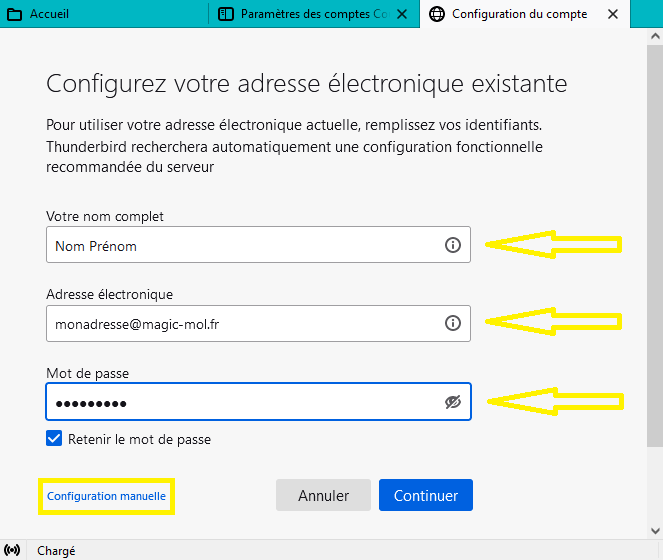Click the globe icon on the Configuration tab
Screen dimensions: 663x560
pyautogui.click(x=437, y=14)
